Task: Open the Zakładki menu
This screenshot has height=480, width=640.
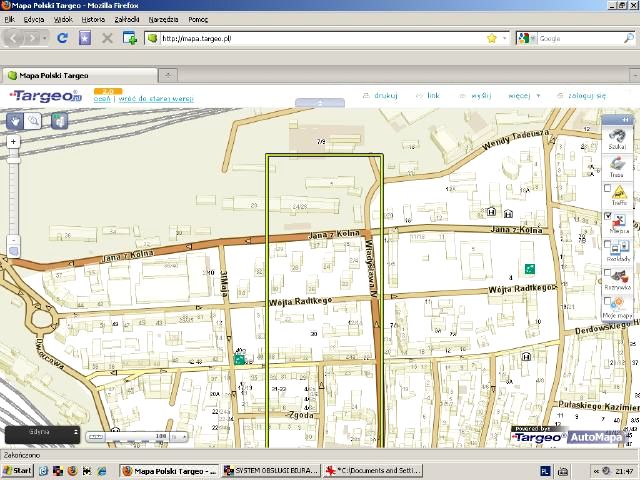Action: 127,19
